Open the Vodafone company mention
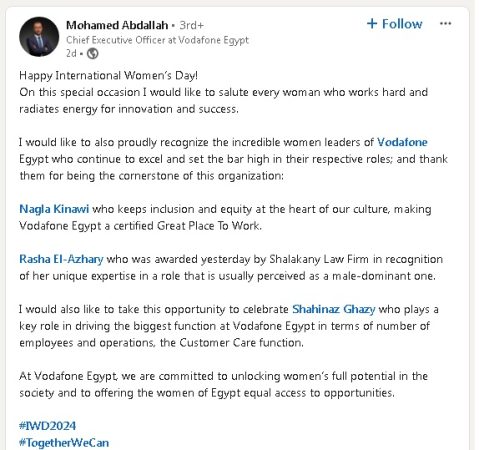Screen dimensions: 479x450 [402, 142]
